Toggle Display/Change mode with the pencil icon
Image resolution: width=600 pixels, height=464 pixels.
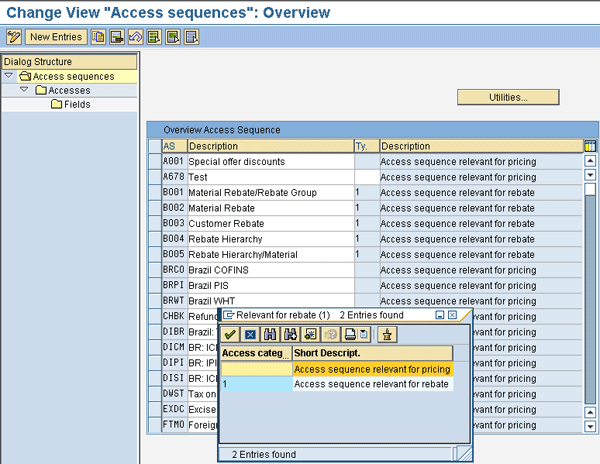coord(14,37)
